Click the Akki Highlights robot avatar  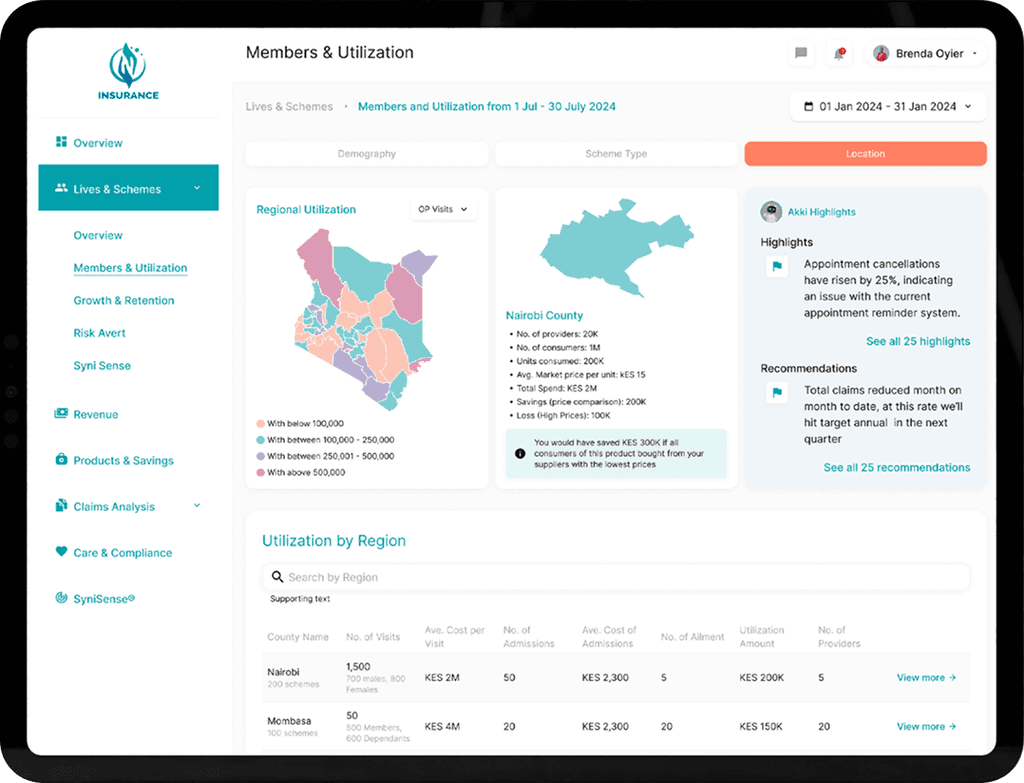[771, 212]
